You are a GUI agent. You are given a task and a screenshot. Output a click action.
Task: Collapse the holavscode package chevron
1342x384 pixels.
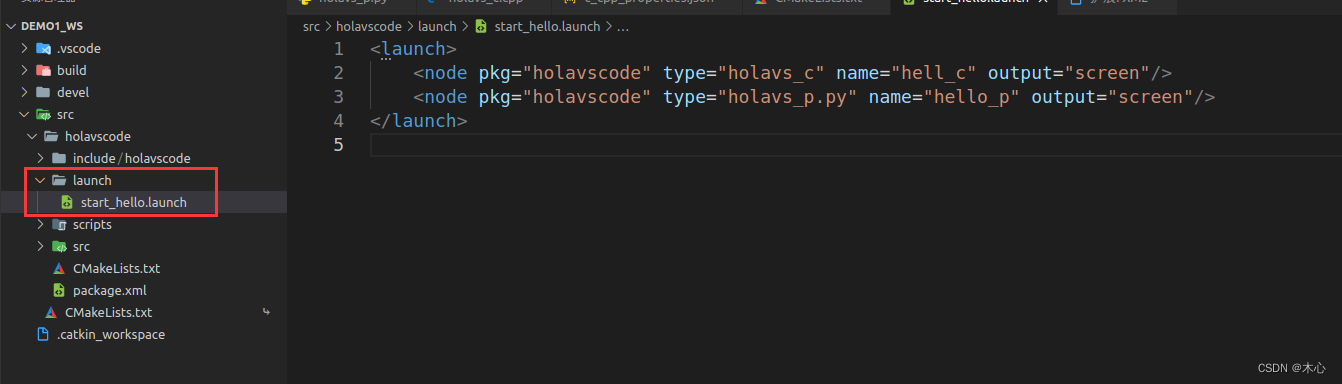(33, 136)
